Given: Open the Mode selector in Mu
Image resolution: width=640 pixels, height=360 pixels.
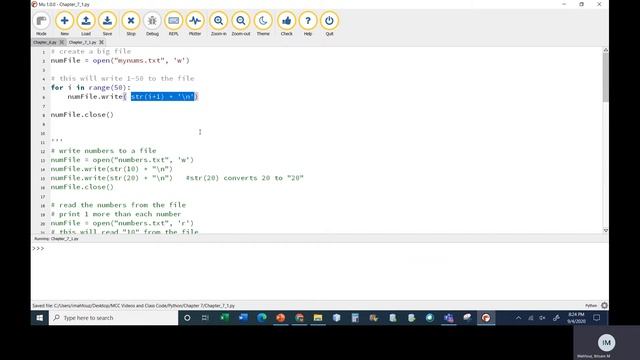Looking at the screenshot, I should tap(41, 24).
